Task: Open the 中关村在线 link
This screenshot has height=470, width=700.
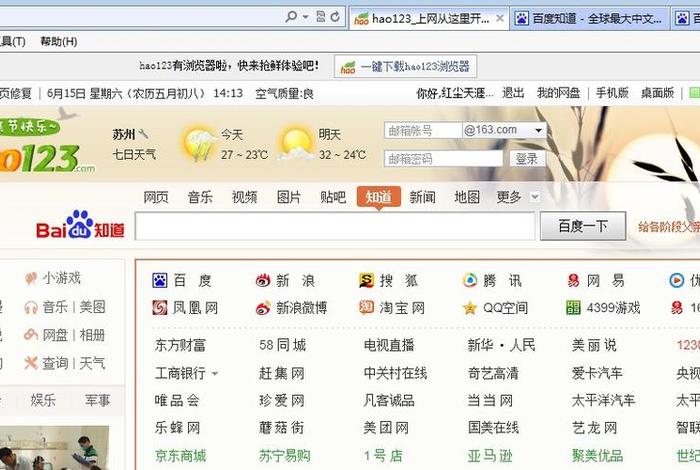Action: (395, 373)
